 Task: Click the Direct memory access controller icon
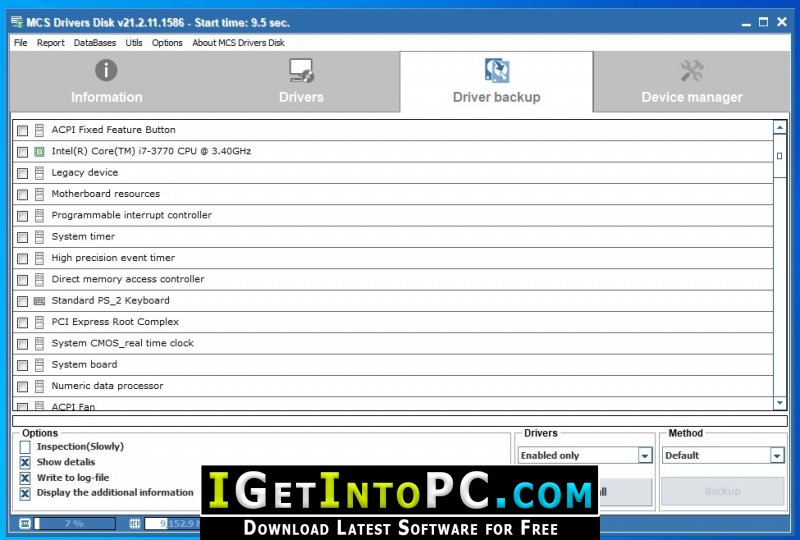pos(39,280)
